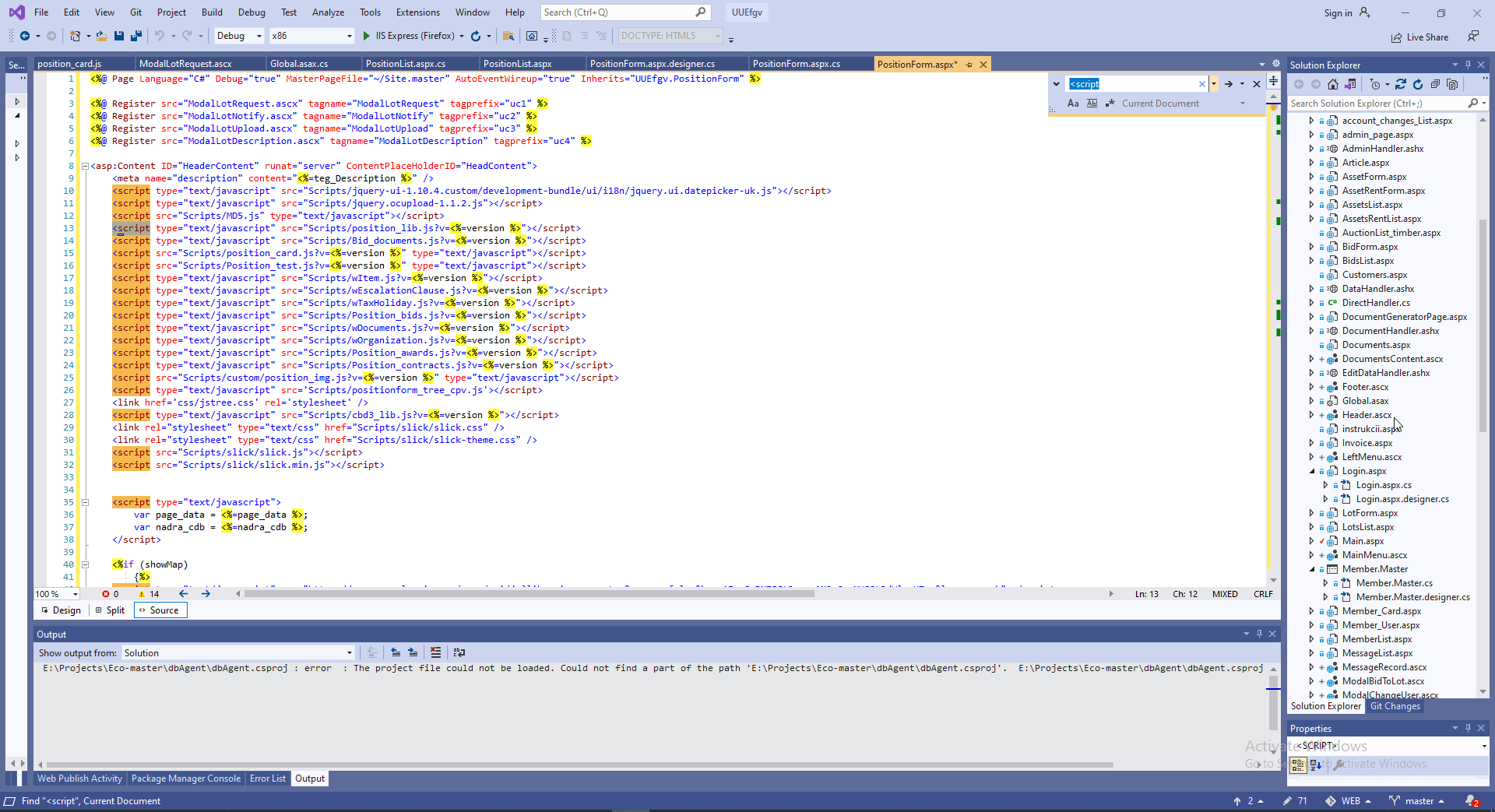Switch views icon in Solution Explorer
Viewport: 1495px width, 812px height.
pos(1350,84)
